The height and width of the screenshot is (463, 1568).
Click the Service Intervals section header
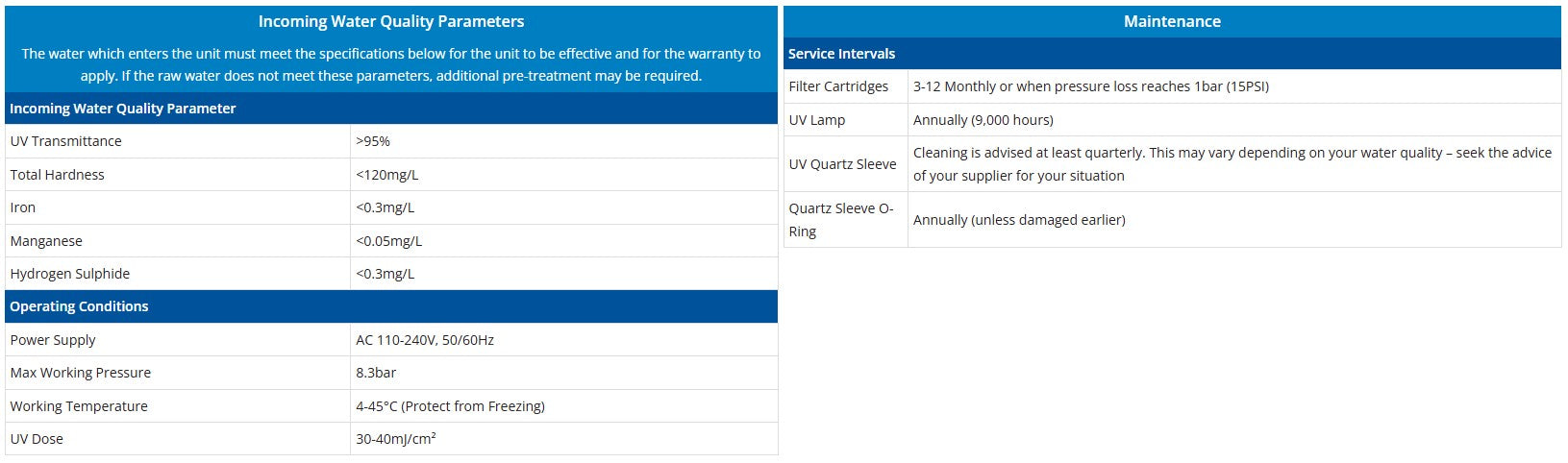point(841,54)
